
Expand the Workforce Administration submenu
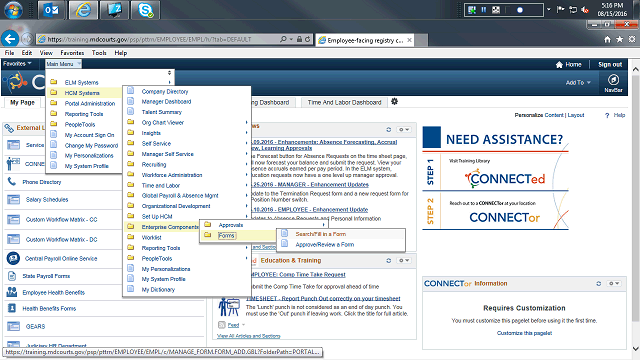tap(247, 175)
